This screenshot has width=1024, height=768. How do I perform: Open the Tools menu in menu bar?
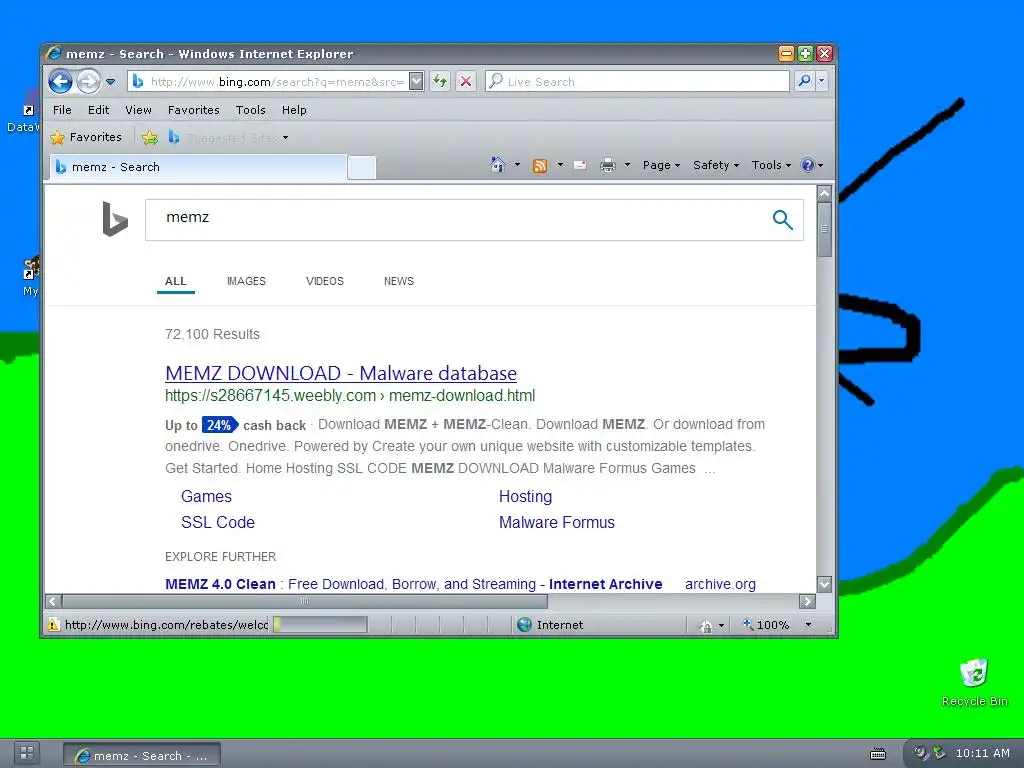(x=251, y=110)
